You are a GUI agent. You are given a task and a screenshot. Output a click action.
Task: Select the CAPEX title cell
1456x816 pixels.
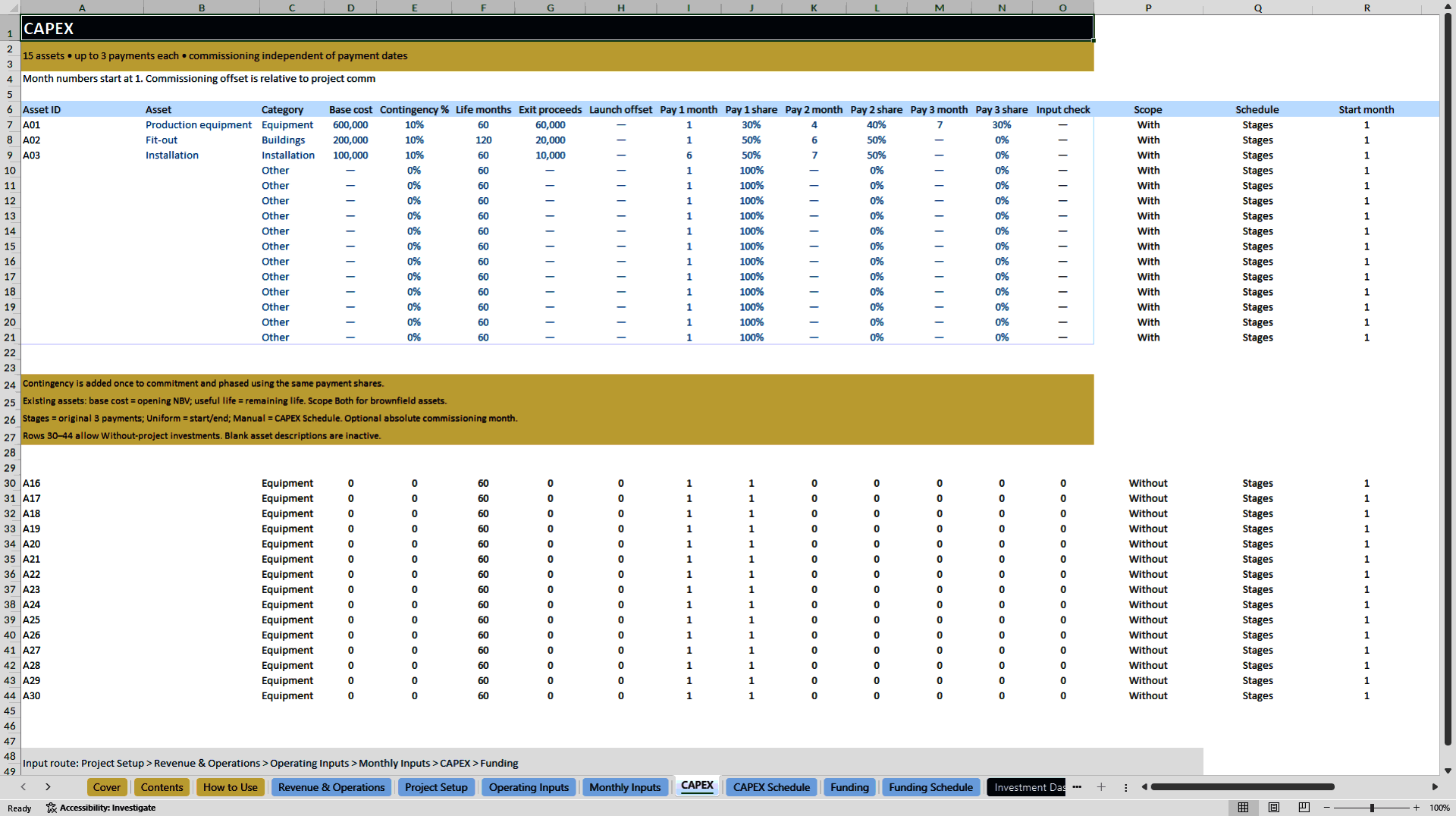557,28
